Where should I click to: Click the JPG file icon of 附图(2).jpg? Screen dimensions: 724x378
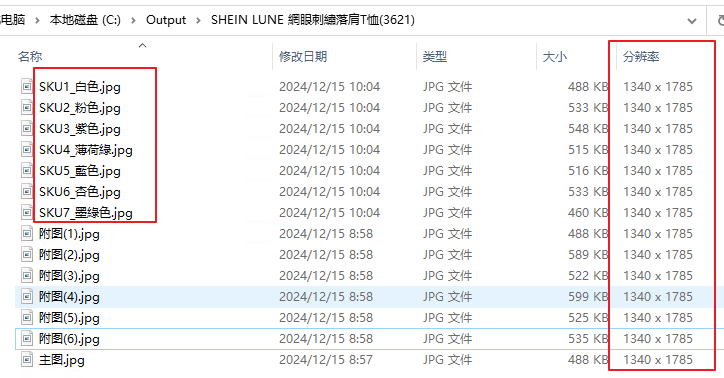(x=27, y=254)
